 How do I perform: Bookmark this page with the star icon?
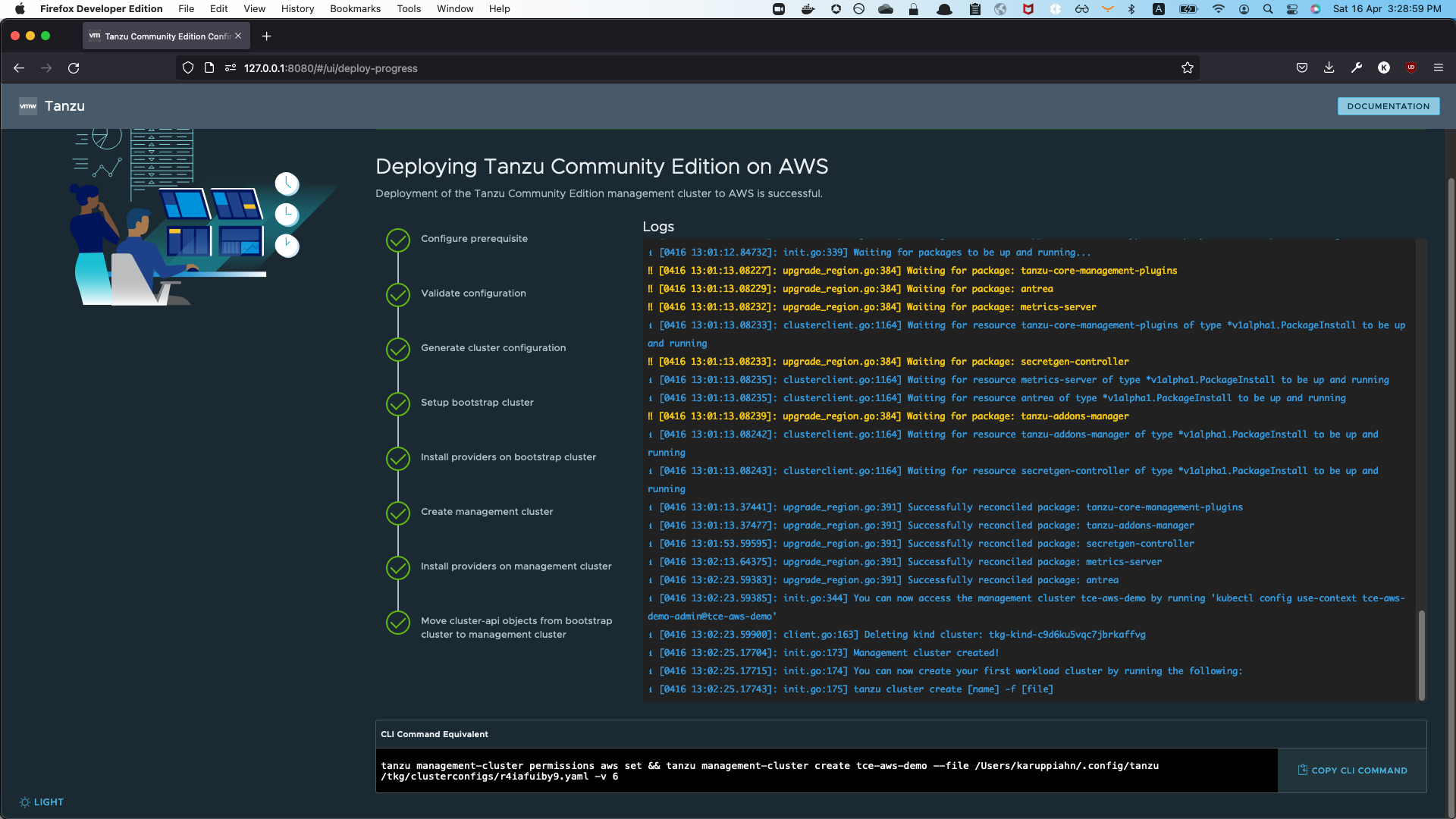pyautogui.click(x=1188, y=68)
